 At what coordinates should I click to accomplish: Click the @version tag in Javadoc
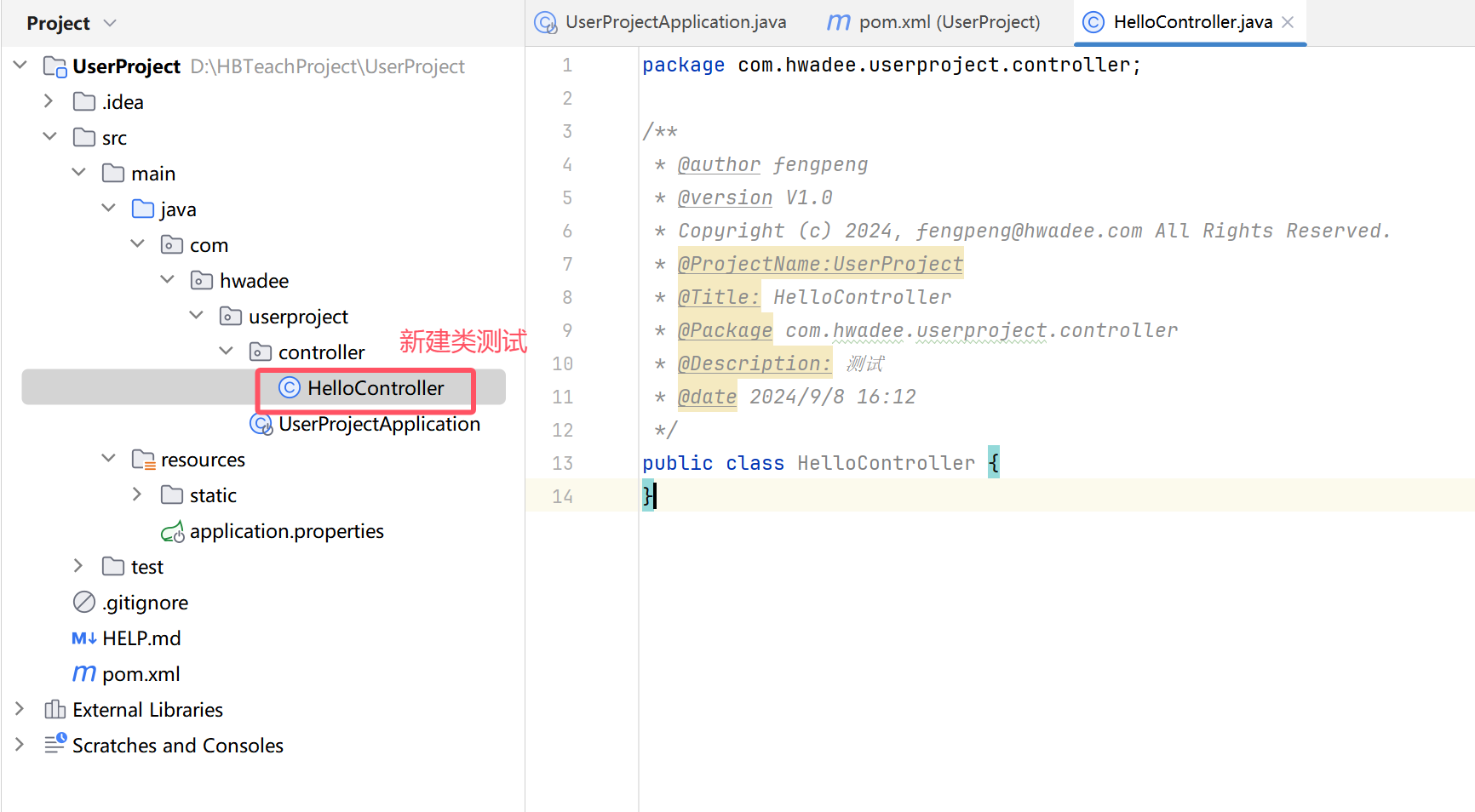[725, 197]
